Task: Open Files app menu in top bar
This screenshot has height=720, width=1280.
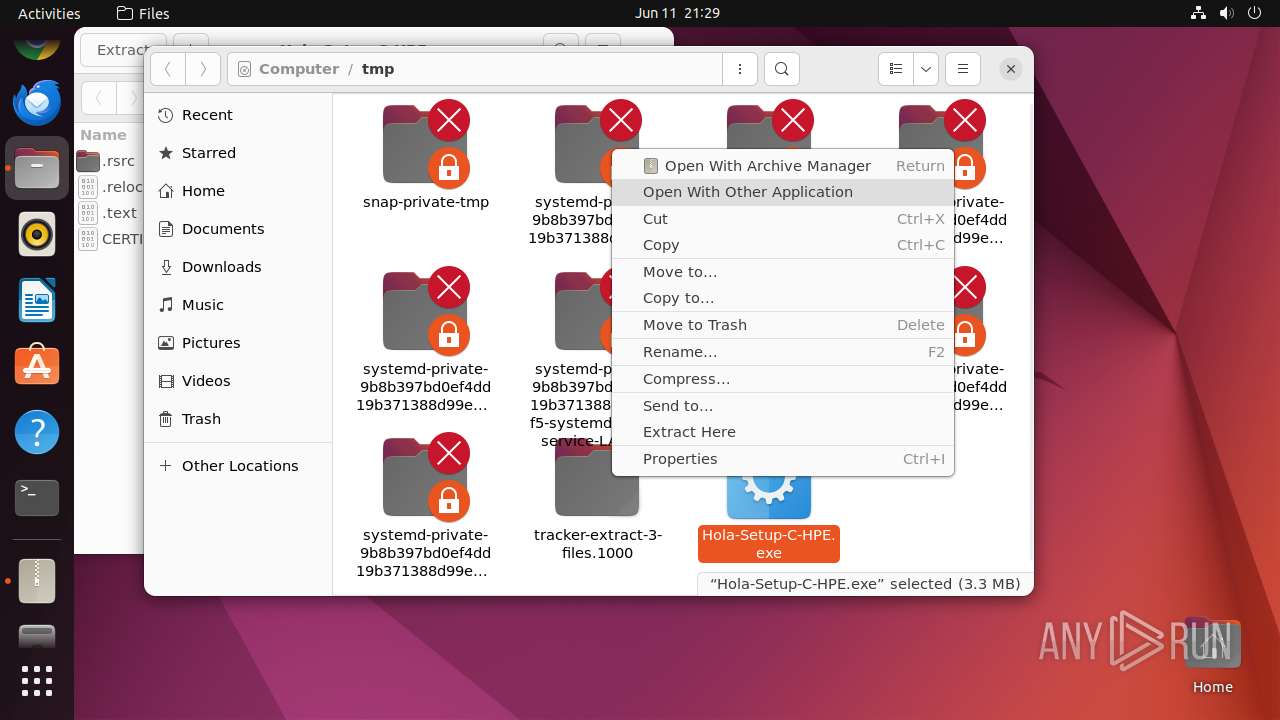Action: tap(143, 13)
